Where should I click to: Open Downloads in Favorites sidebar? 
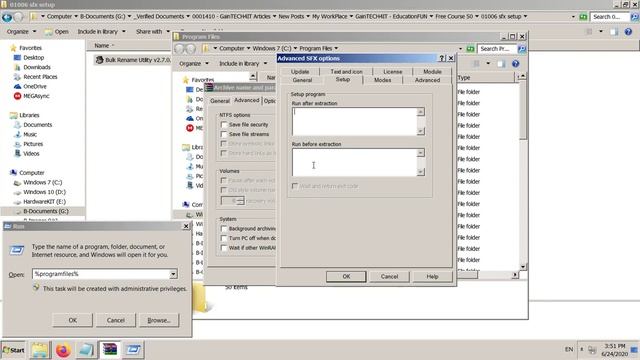click(x=37, y=67)
